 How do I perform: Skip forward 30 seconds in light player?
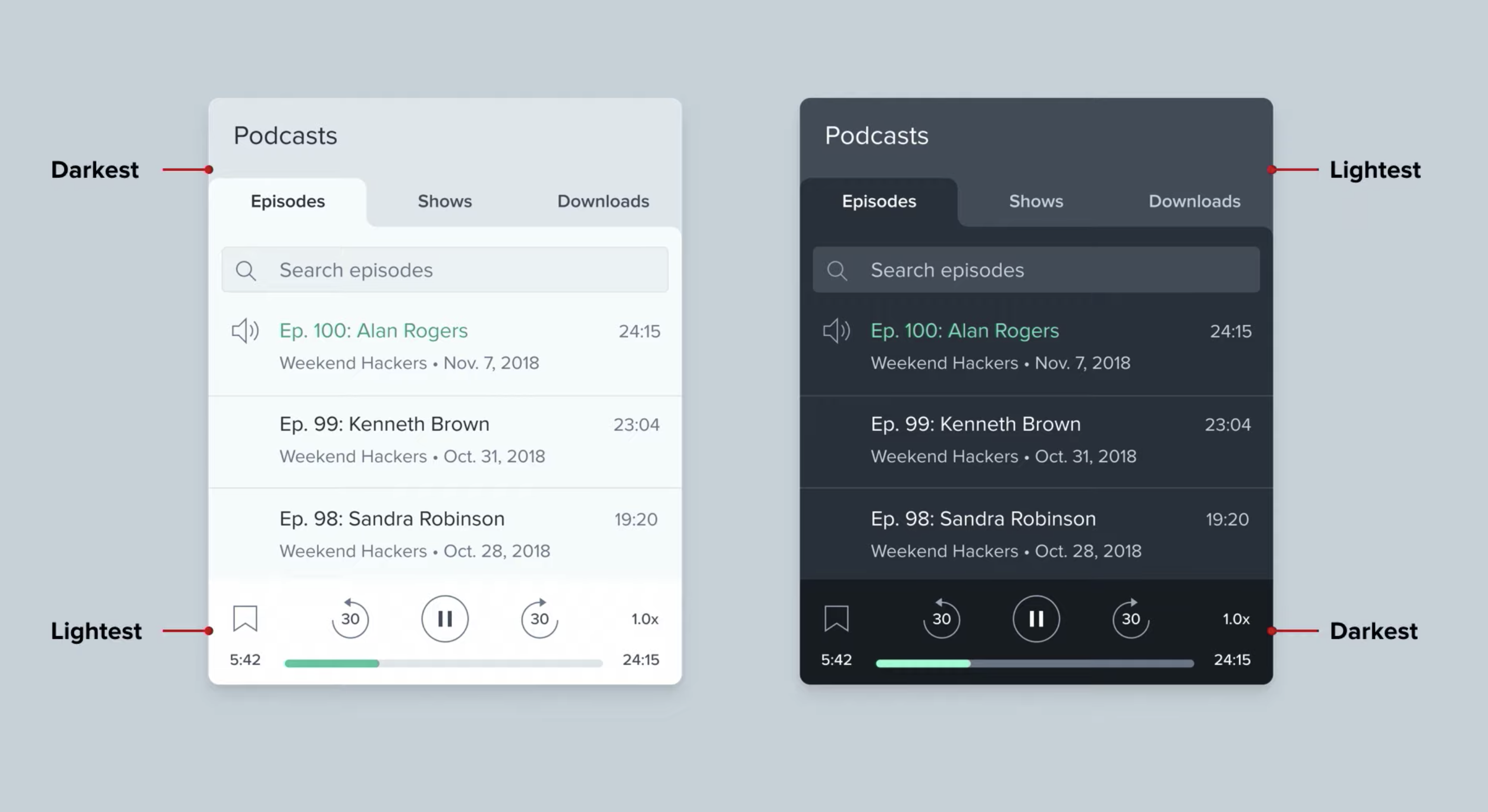click(x=539, y=619)
